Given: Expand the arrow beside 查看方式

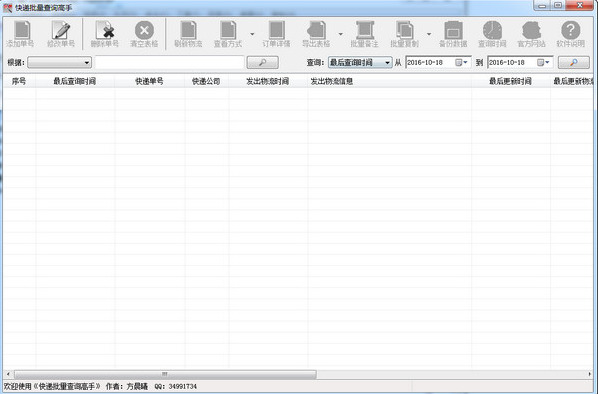Looking at the screenshot, I should (x=252, y=34).
